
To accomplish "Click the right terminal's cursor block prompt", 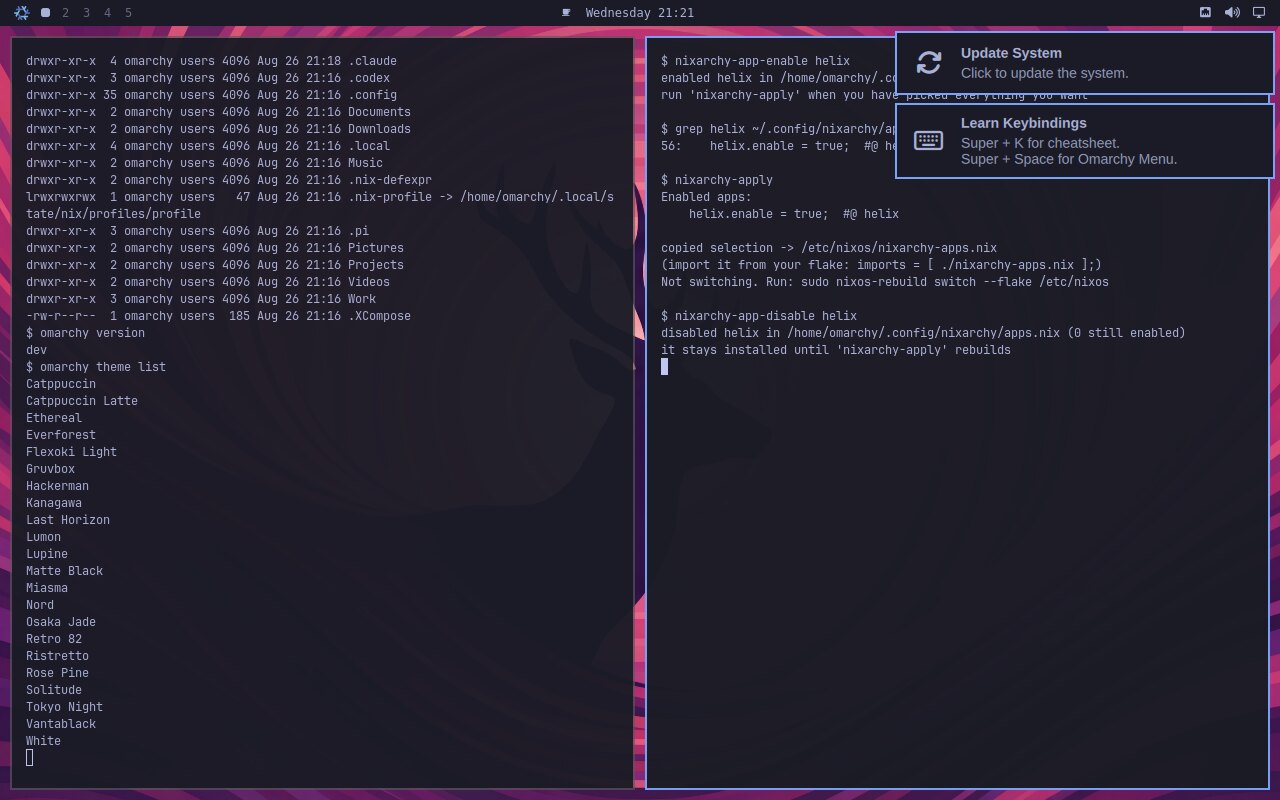I will pyautogui.click(x=664, y=367).
